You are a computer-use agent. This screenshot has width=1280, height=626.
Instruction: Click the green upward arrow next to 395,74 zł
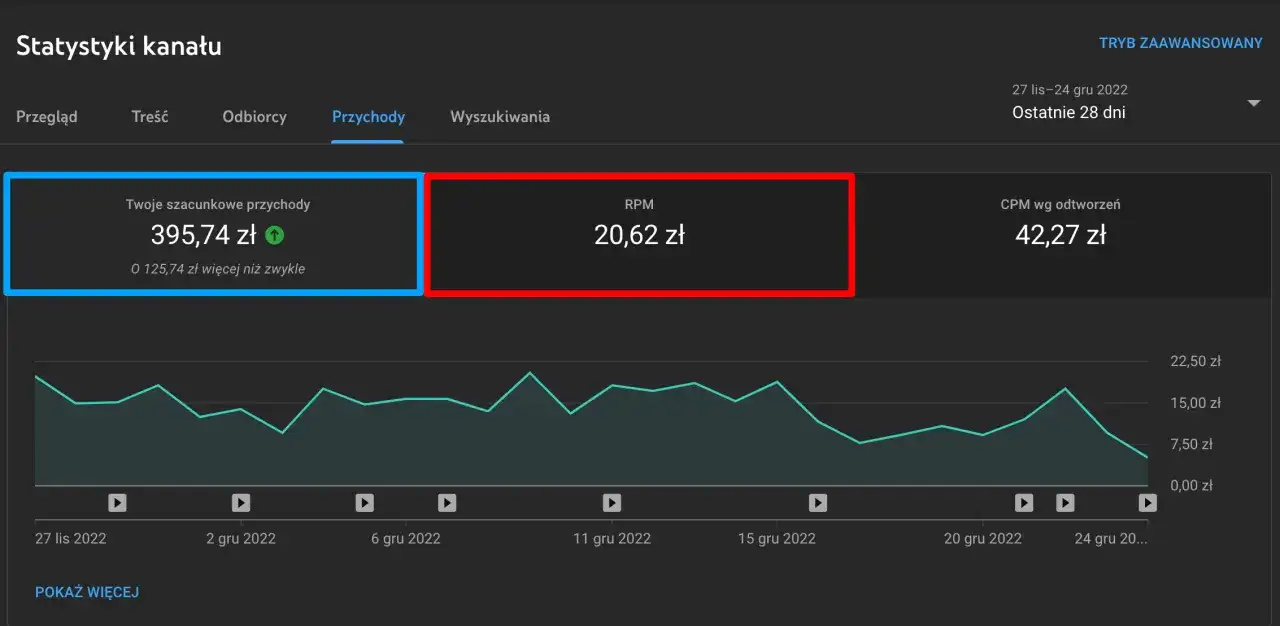tap(276, 234)
